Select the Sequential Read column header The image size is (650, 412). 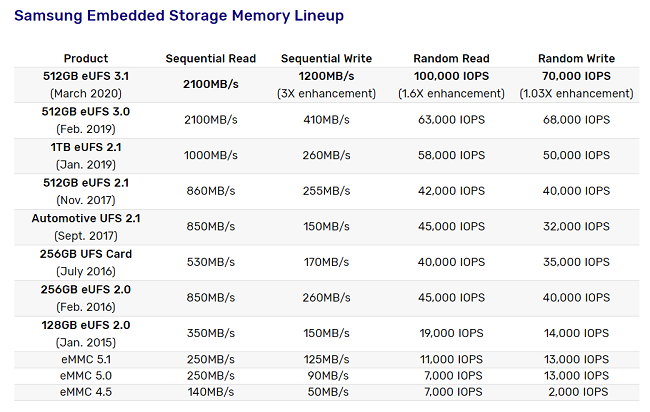pyautogui.click(x=211, y=58)
